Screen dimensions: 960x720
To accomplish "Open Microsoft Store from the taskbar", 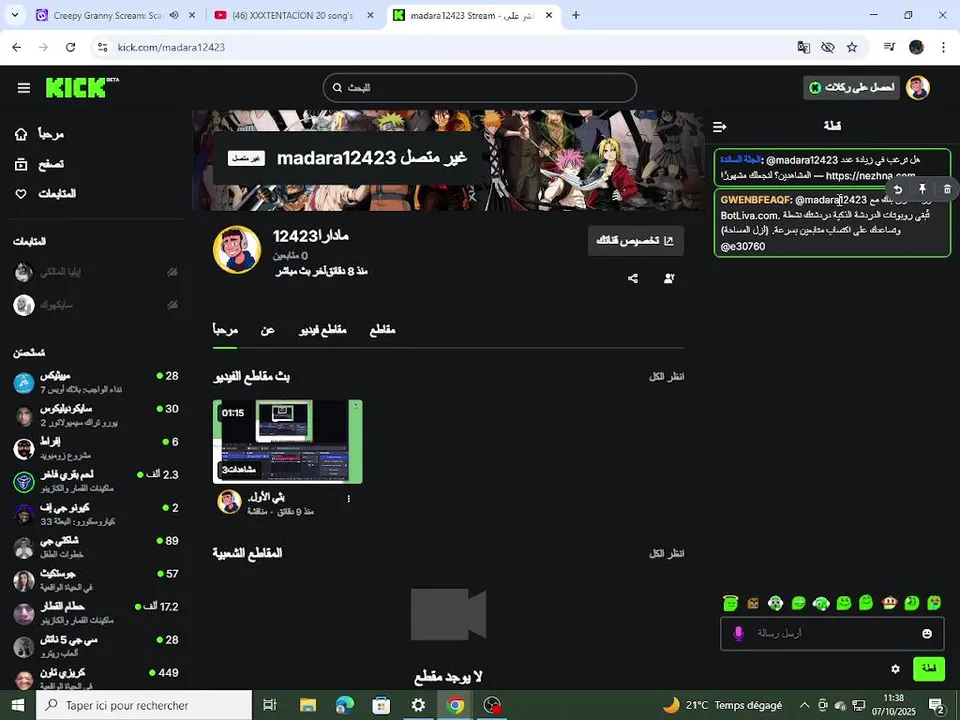I will 381,705.
